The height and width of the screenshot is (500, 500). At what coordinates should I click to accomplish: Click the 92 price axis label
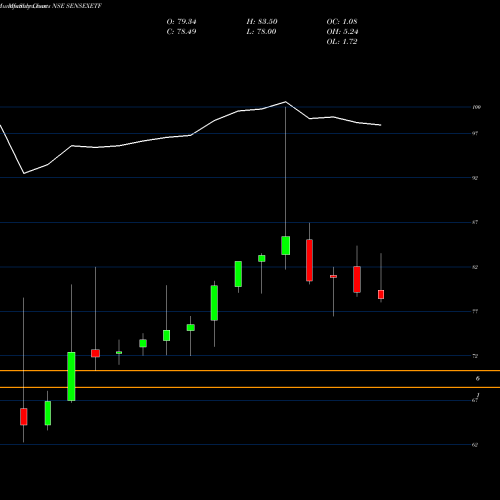click(475, 178)
